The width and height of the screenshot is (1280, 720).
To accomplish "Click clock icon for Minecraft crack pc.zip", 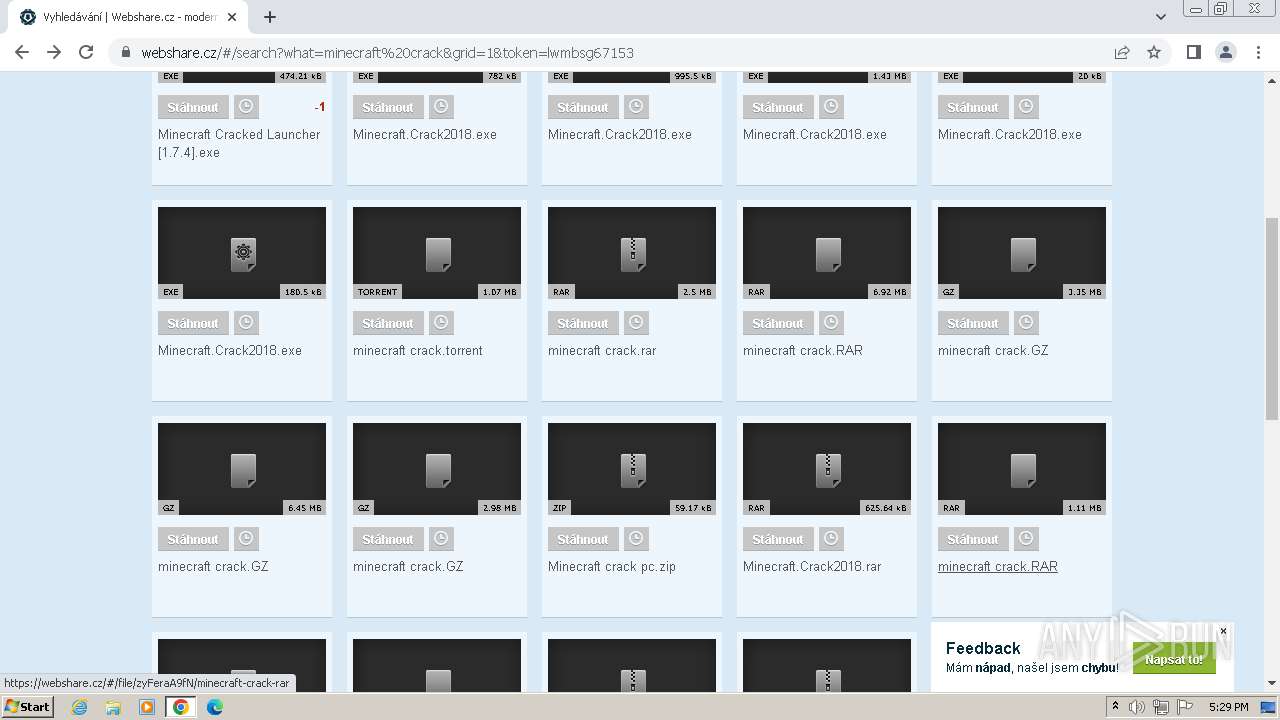I will [636, 539].
